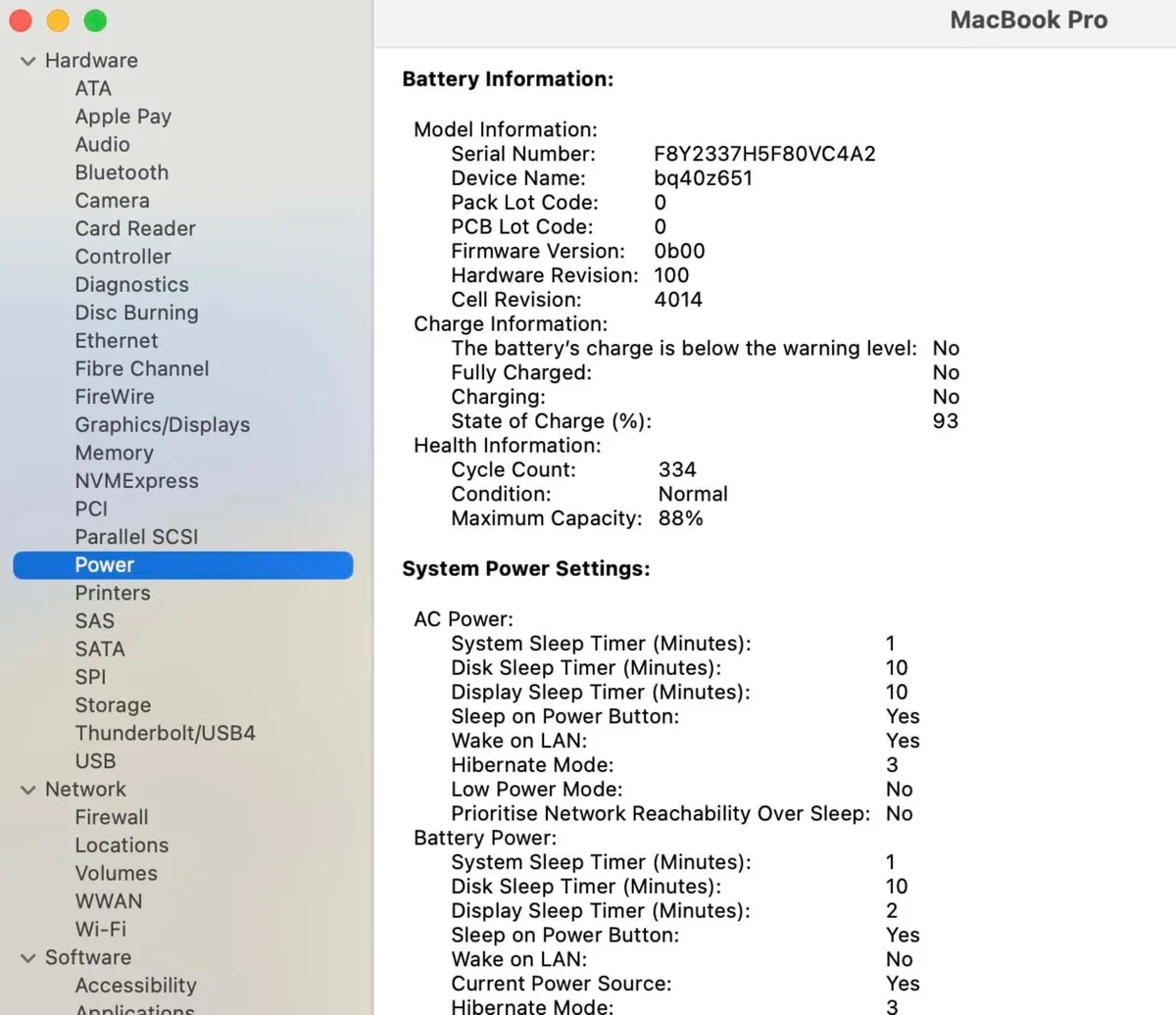The width and height of the screenshot is (1176, 1015).
Task: Choose WWAN in the sidebar
Action: [x=108, y=901]
